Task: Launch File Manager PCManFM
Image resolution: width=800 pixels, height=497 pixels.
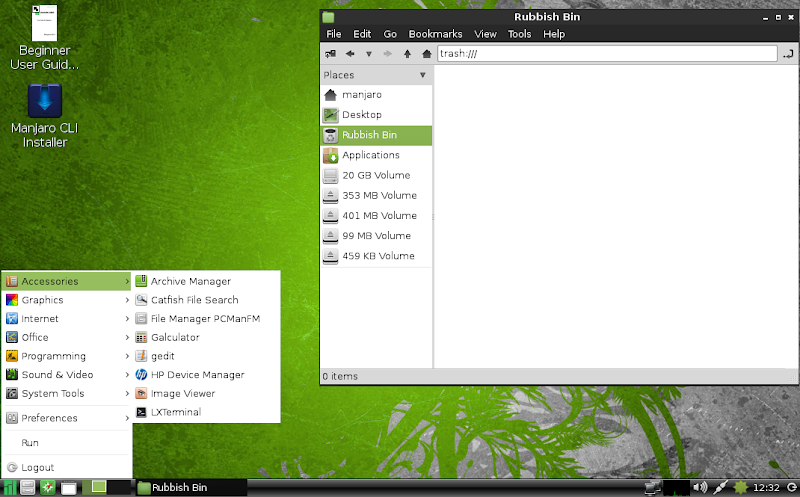Action: coord(206,319)
